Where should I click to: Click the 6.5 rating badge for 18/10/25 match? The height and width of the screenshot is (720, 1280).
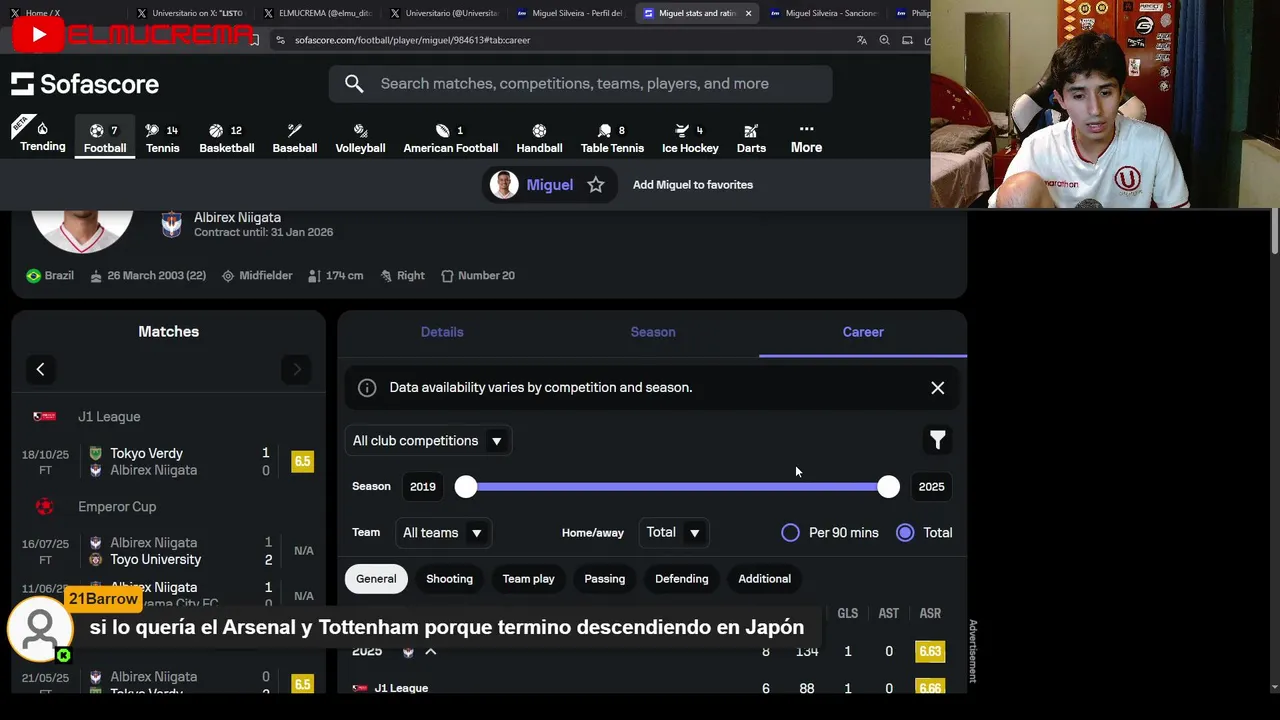(302, 462)
